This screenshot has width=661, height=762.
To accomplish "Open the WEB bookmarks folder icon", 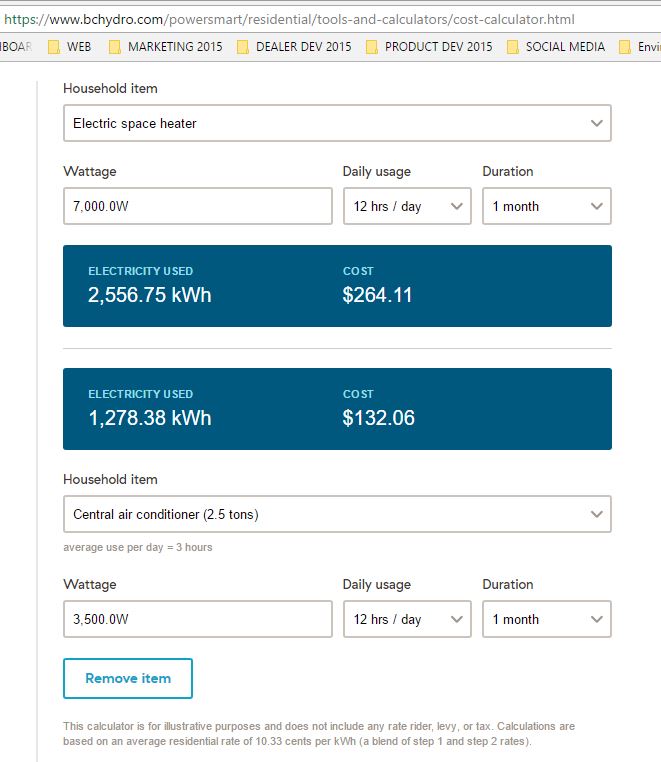I will click(x=54, y=47).
